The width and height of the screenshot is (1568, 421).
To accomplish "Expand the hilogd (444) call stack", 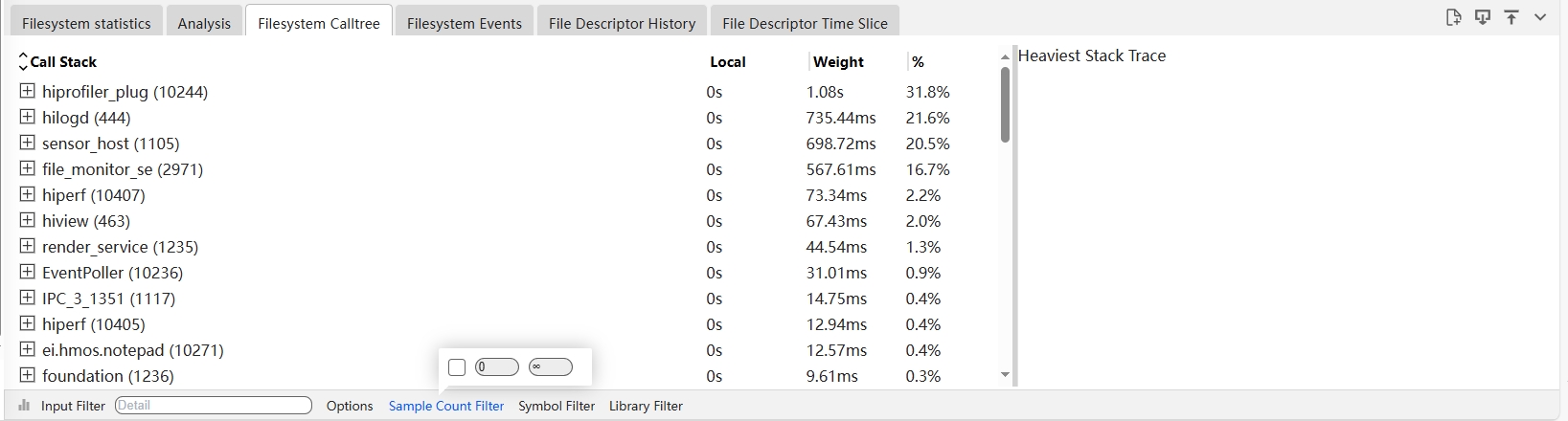I will pos(27,117).
